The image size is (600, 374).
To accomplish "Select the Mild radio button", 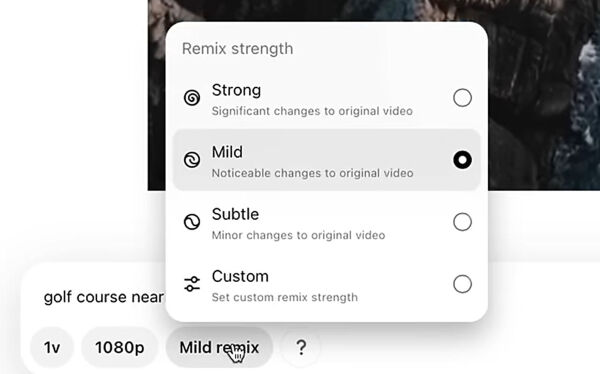I will (462, 160).
